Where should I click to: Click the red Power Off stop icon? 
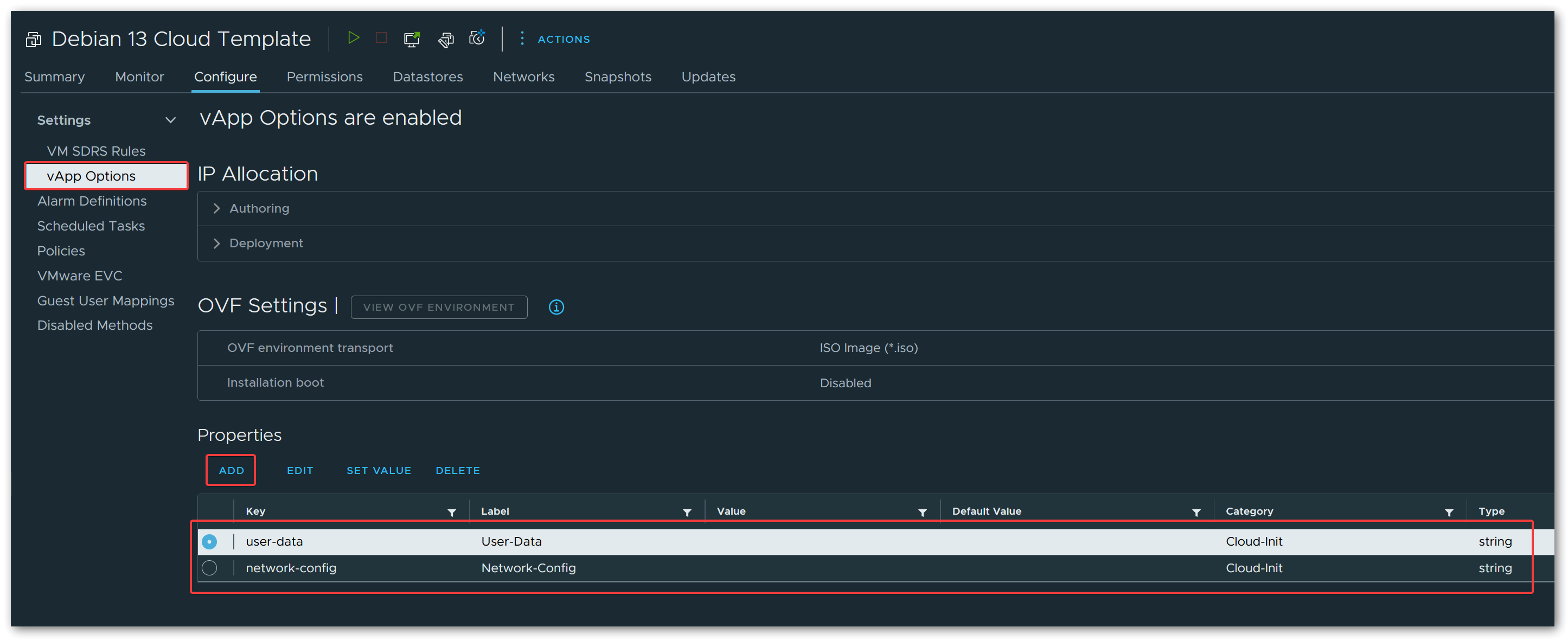(x=381, y=39)
